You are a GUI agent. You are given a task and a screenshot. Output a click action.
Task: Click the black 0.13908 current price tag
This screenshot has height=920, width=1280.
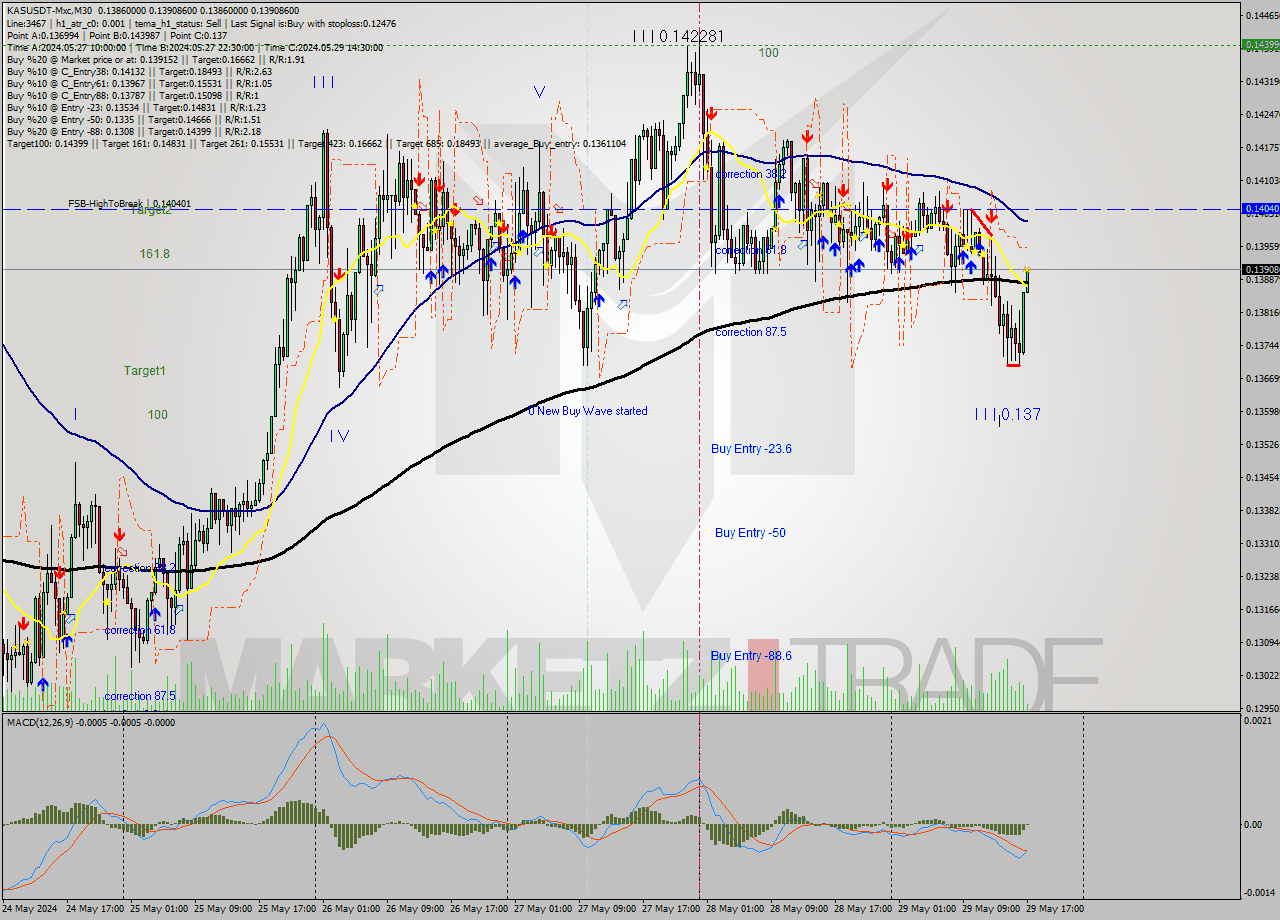coord(1259,269)
